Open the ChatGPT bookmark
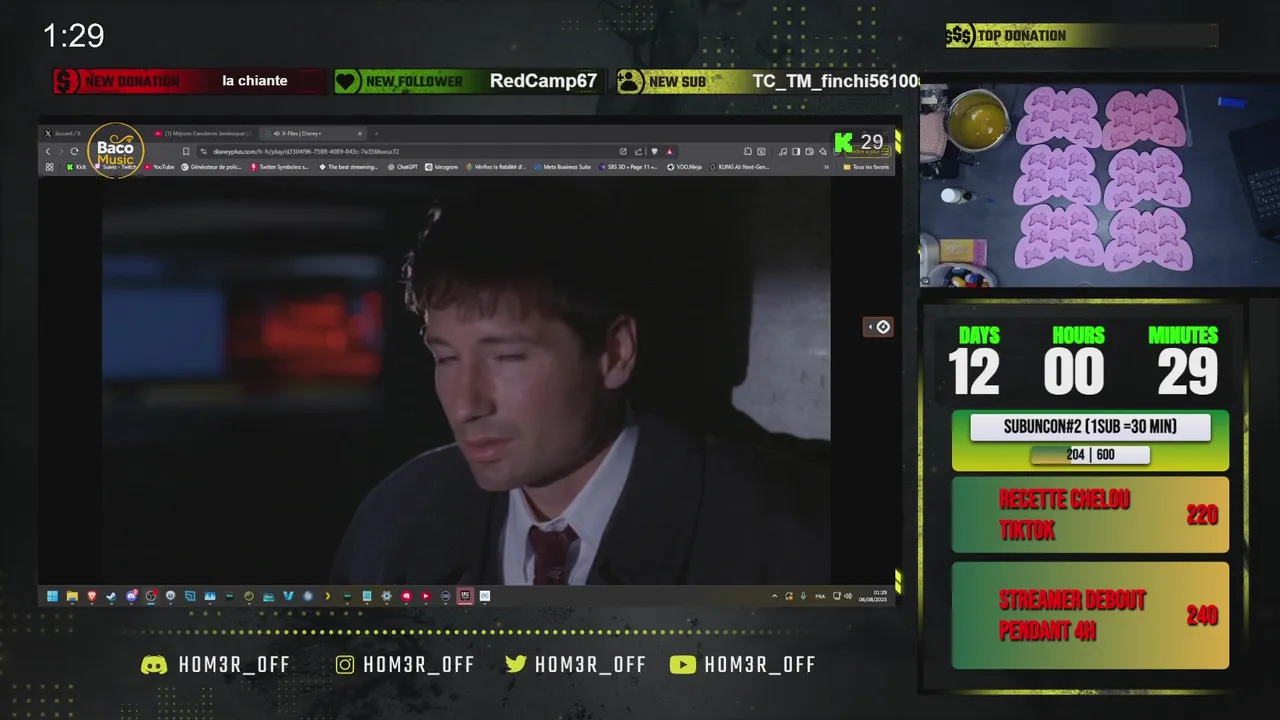This screenshot has height=720, width=1280. click(x=403, y=167)
